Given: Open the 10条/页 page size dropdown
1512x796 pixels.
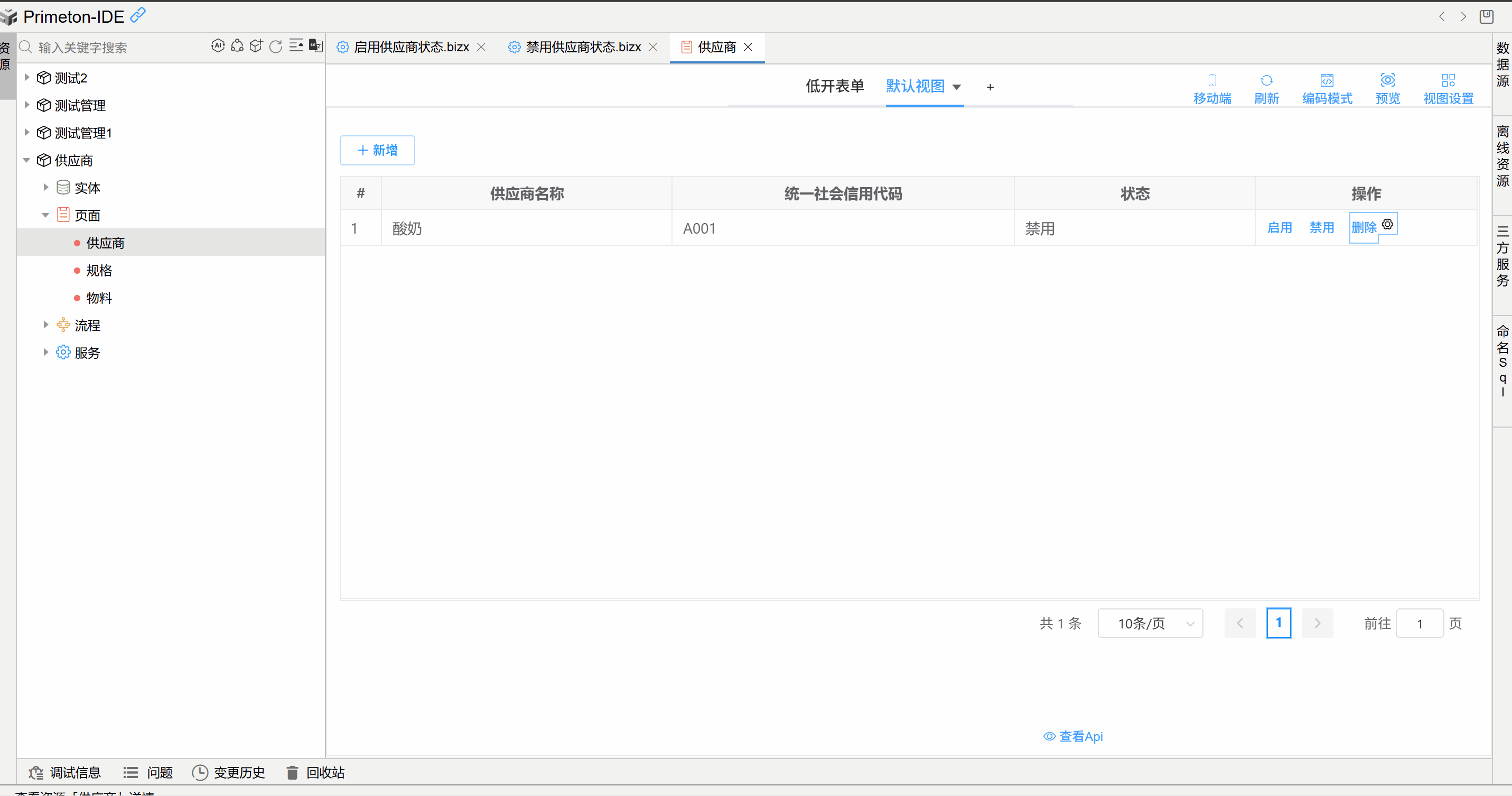Looking at the screenshot, I should point(1150,623).
